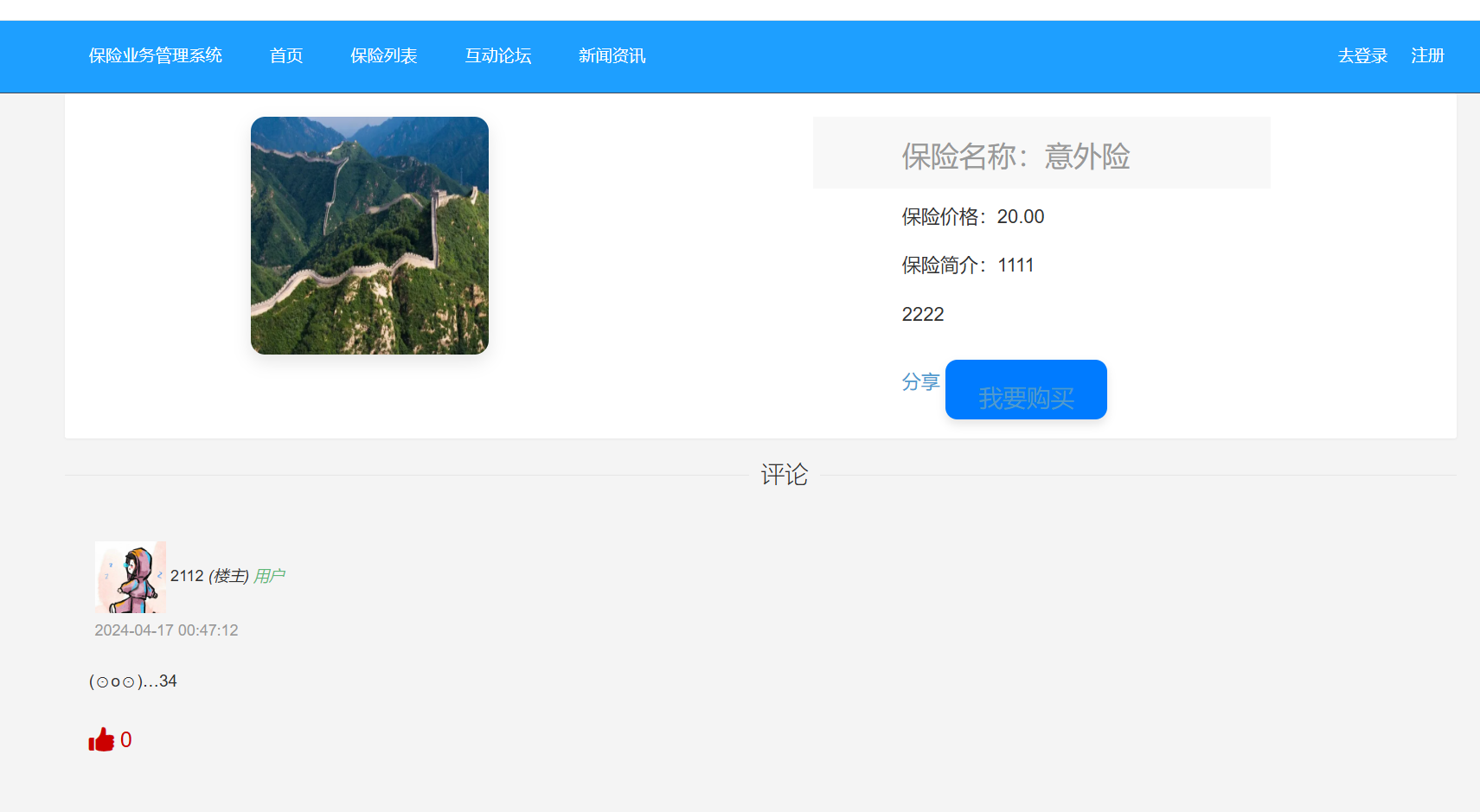The image size is (1480, 812).
Task: Click the 保险业务管理系统 site title
Action: 156,56
